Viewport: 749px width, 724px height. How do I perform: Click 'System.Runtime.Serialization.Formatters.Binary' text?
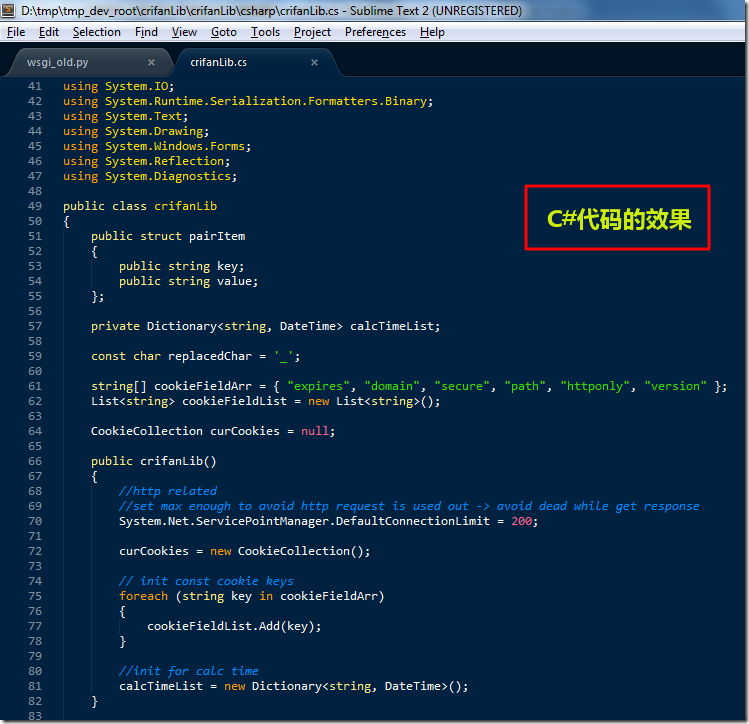coord(266,101)
